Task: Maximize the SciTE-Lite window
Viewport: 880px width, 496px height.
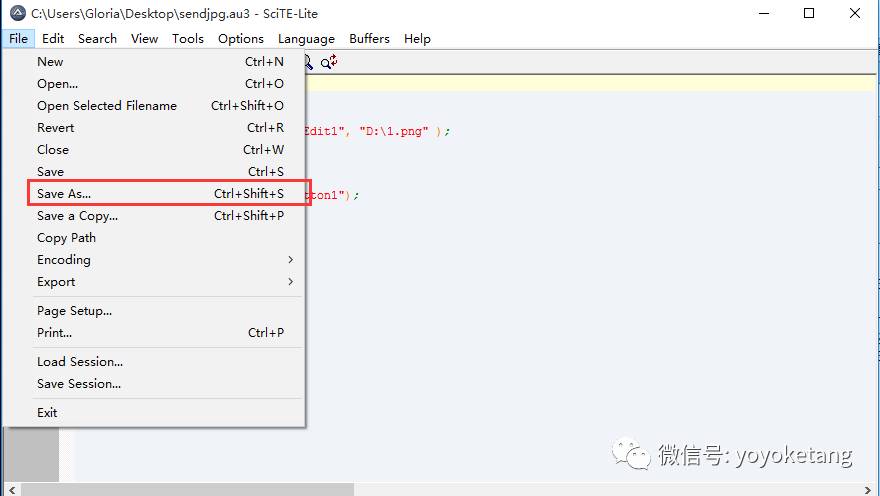Action: 809,13
